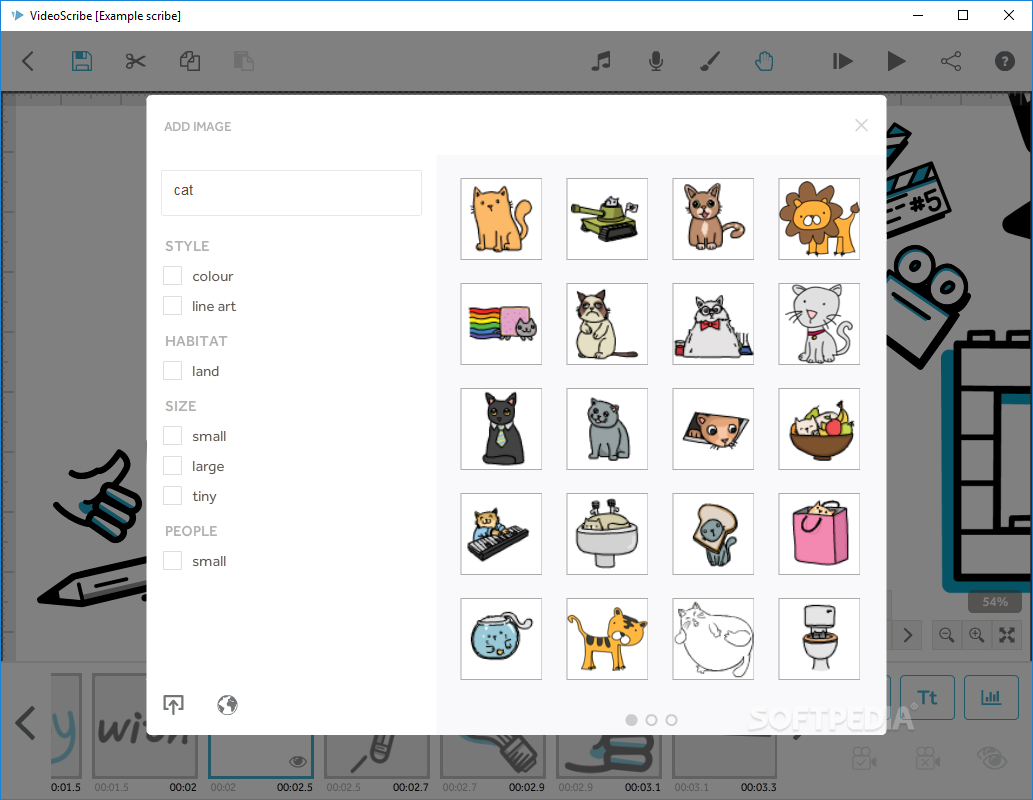Screen dimensions: 1033x800
Task: Click the save scribe floppy icon
Action: tap(82, 61)
